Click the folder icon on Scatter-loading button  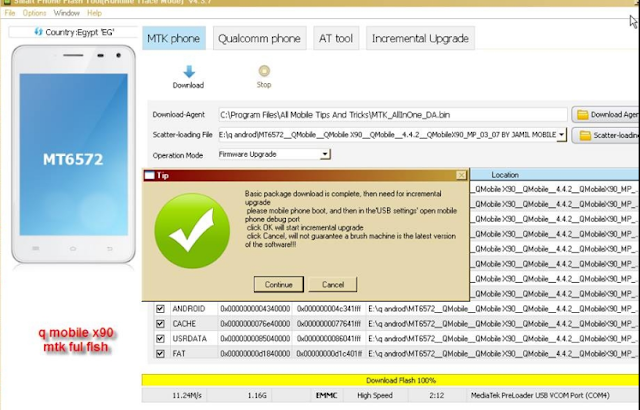[585, 135]
